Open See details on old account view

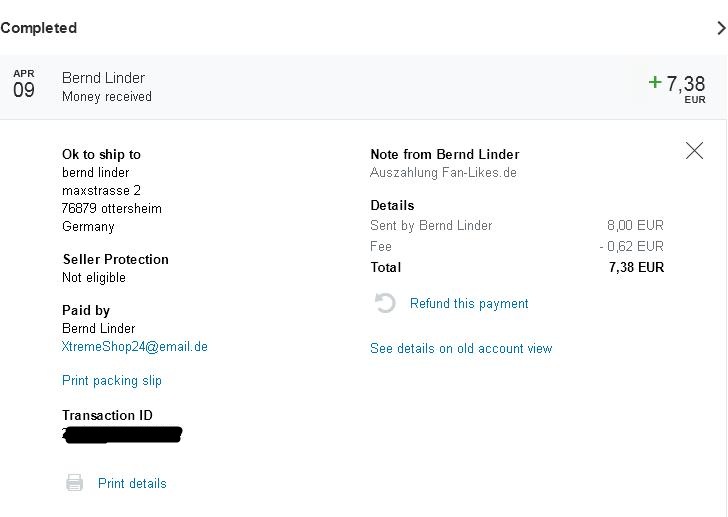[461, 349]
